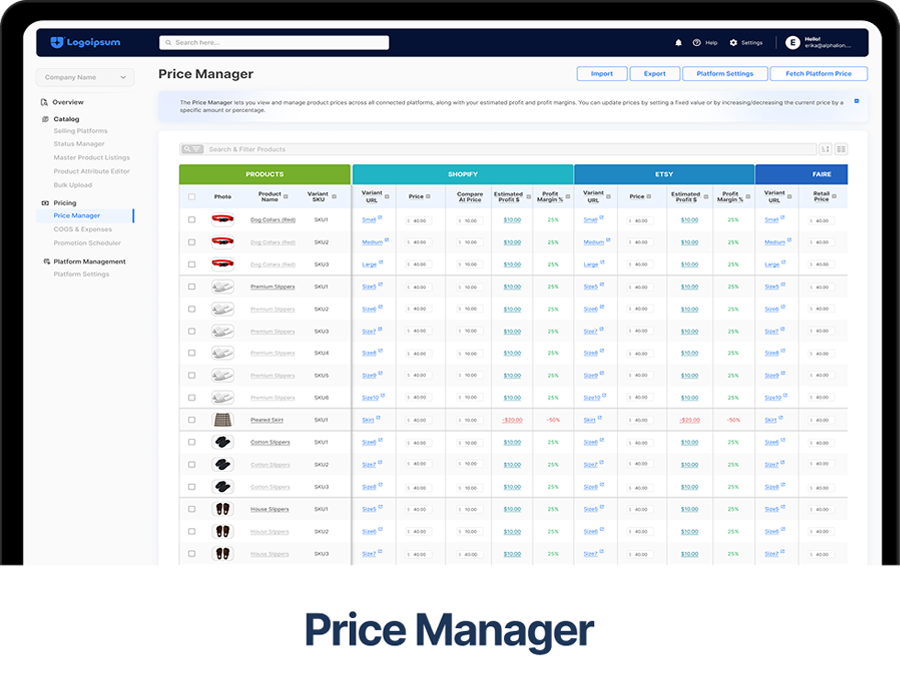This screenshot has height=694, width=900.
Task: Open Overview in the sidebar
Action: click(x=68, y=102)
